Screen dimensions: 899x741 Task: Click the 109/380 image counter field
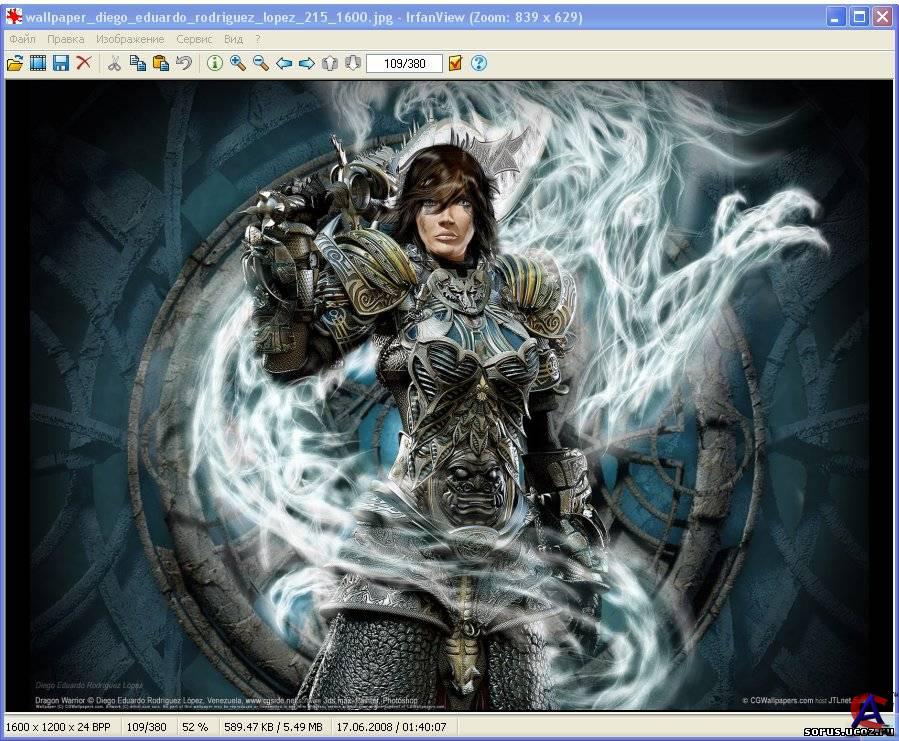404,63
